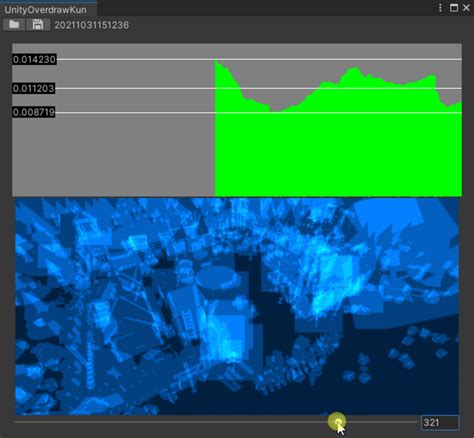This screenshot has height=438, width=474.
Task: Click the 20211031151236 file name text
Action: point(92,25)
